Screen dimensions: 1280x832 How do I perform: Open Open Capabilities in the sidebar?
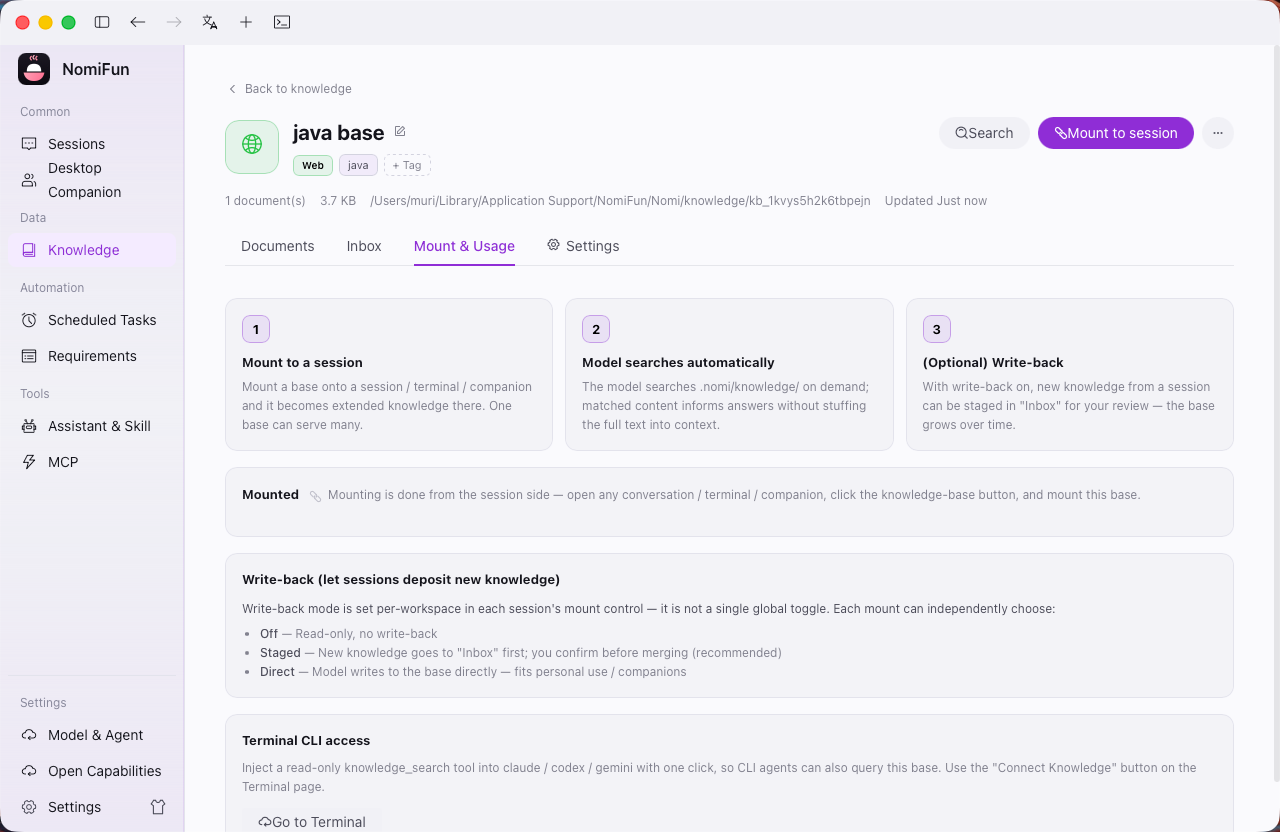coord(92,771)
